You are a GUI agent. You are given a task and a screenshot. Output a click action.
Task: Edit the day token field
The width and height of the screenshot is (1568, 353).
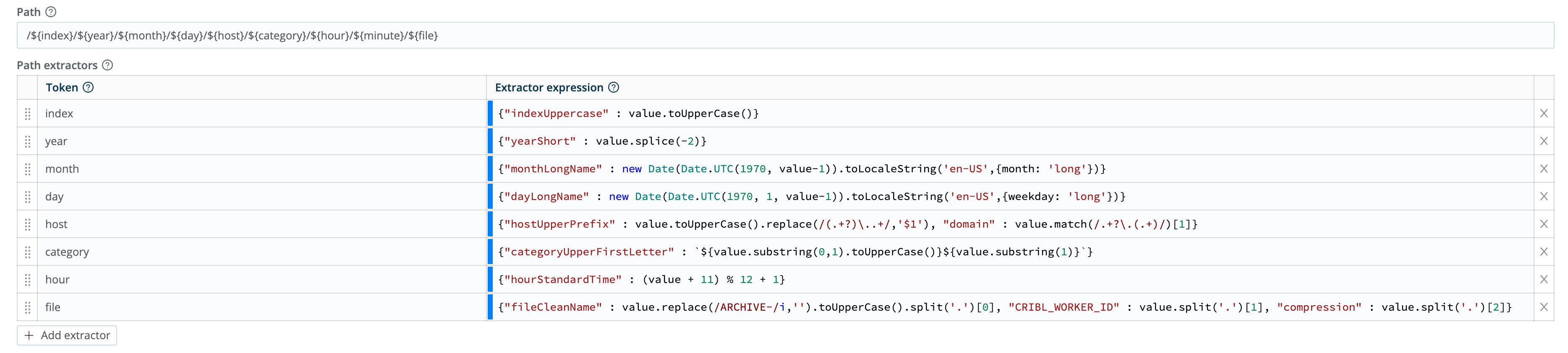[x=262, y=196]
